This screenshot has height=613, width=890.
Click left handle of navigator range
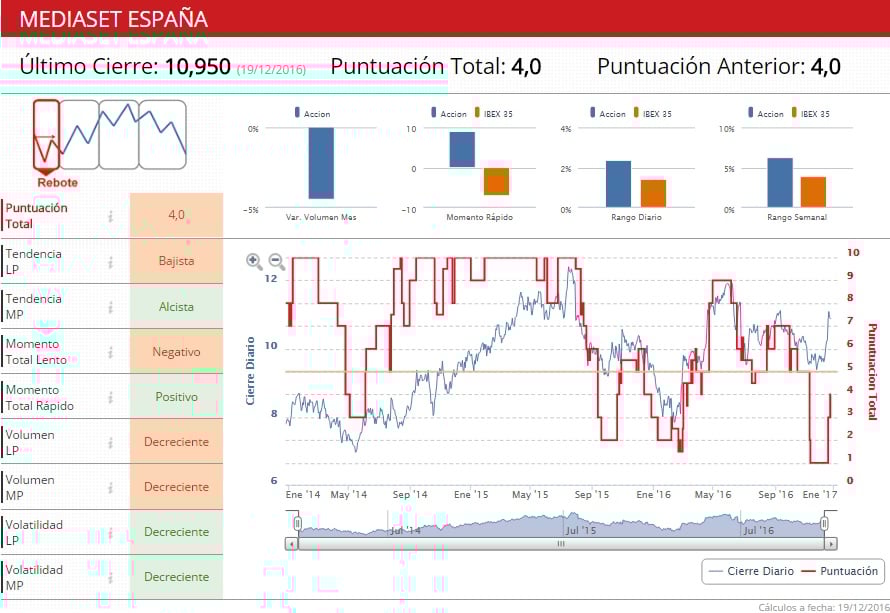tap(297, 523)
